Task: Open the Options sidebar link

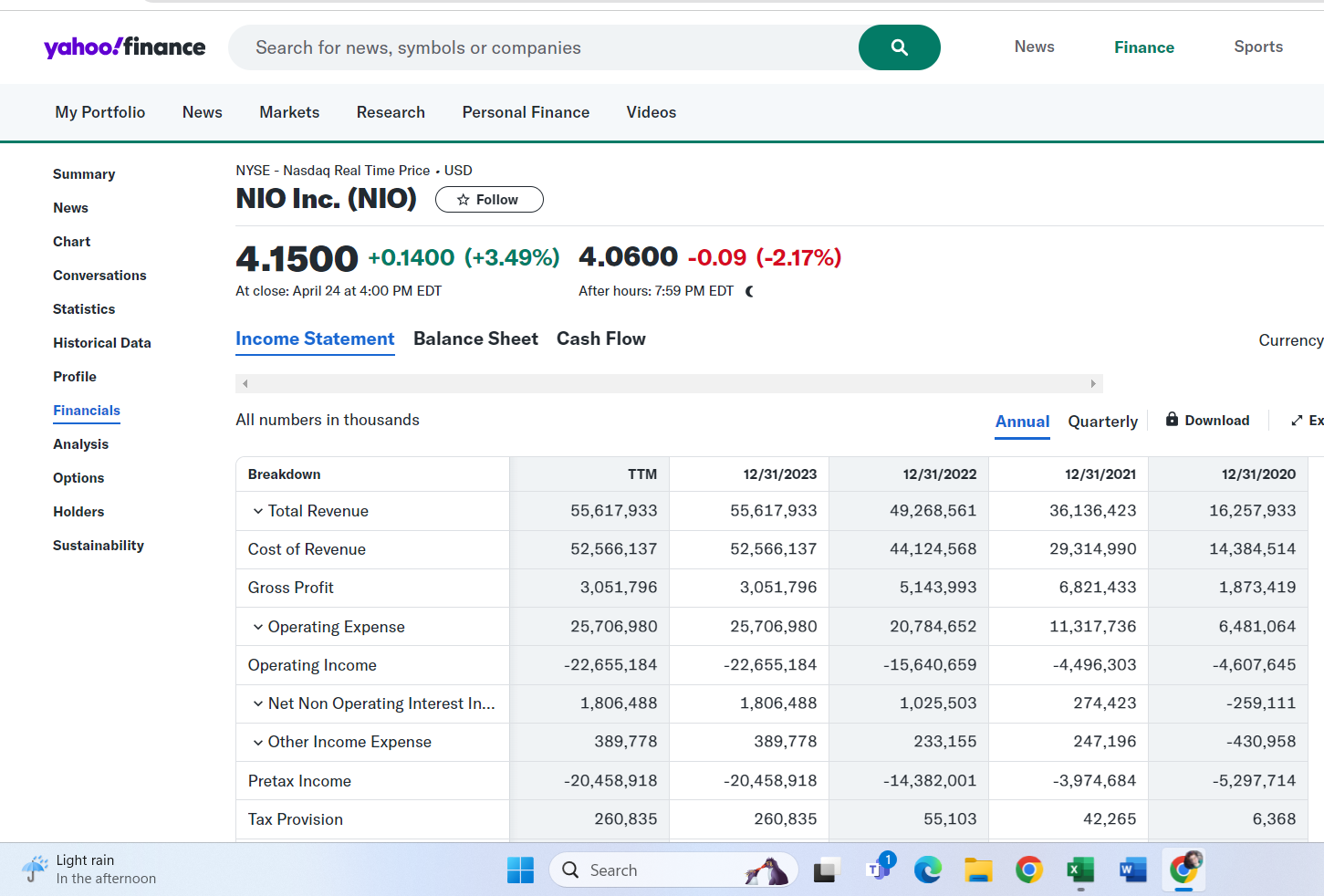Action: coord(78,478)
